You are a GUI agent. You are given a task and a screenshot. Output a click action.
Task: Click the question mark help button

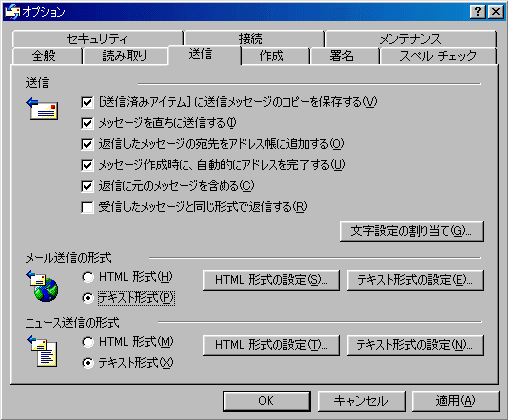coord(477,12)
